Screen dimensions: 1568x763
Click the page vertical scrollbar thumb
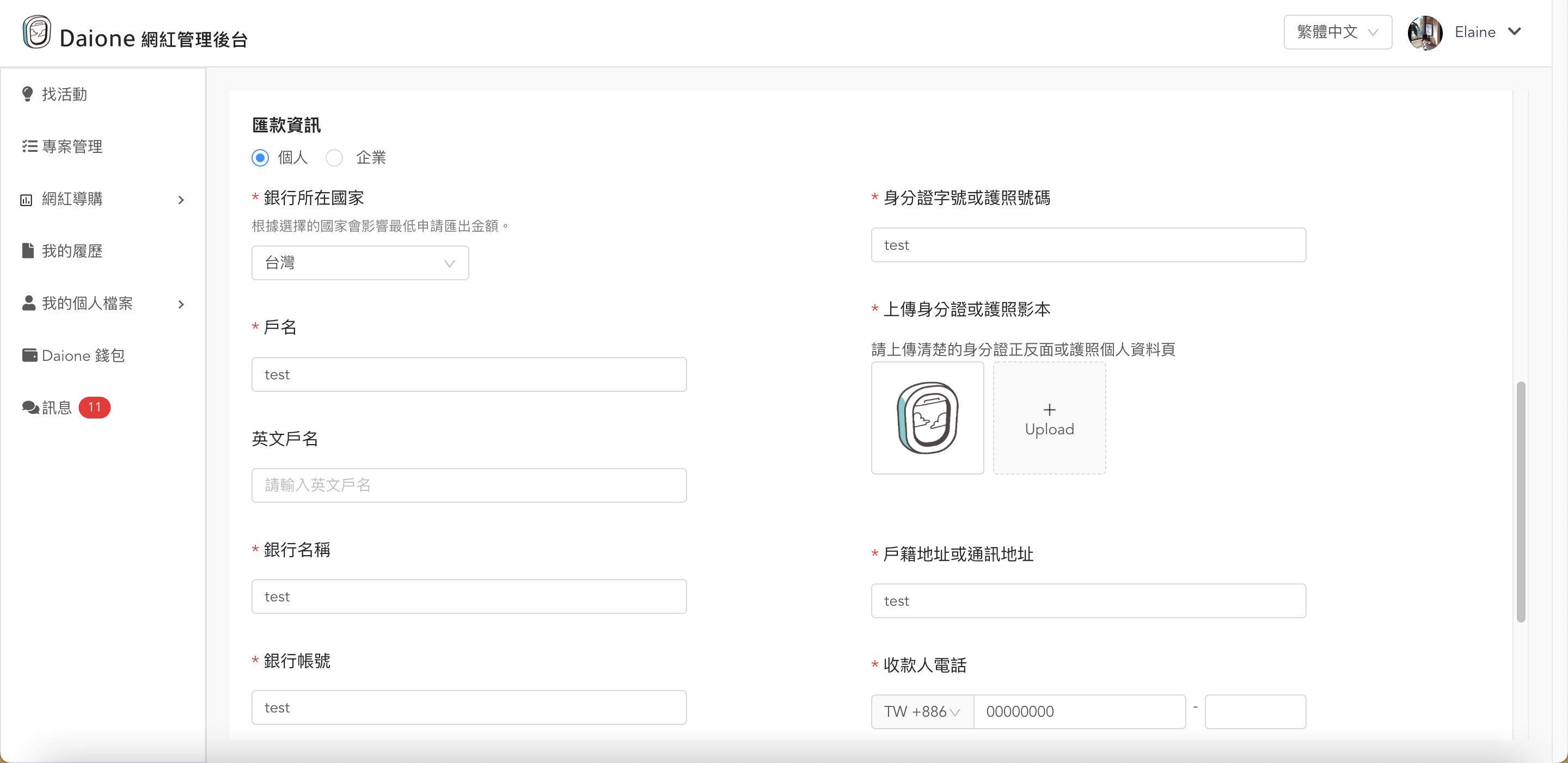click(1521, 502)
